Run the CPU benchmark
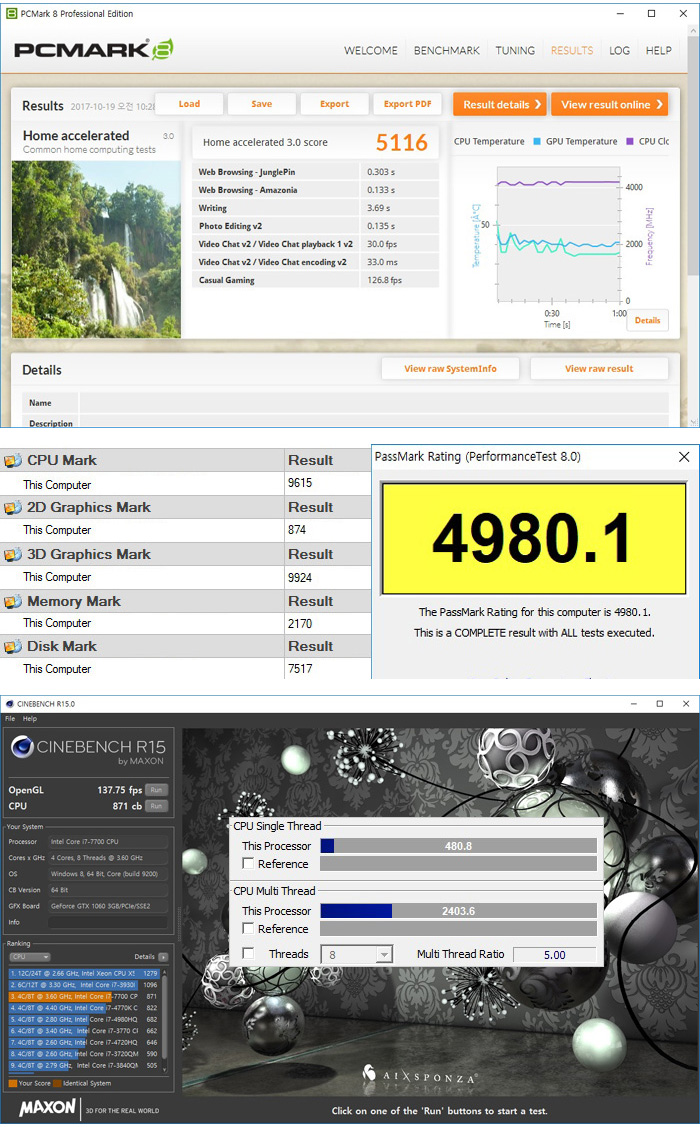 [156, 806]
